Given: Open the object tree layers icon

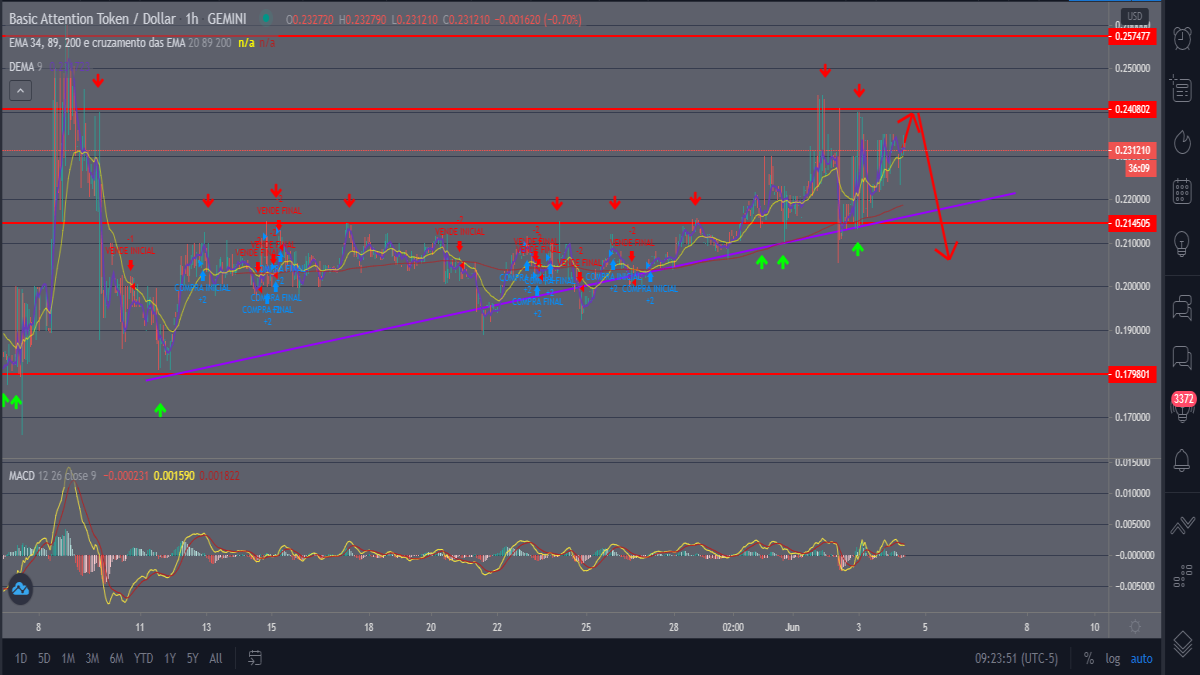Looking at the screenshot, I should [1182, 643].
